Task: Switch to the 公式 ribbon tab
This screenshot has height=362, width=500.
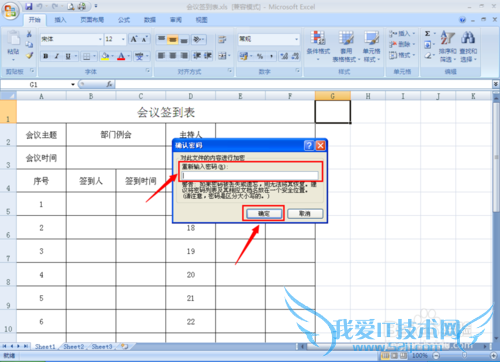Action: pos(124,20)
